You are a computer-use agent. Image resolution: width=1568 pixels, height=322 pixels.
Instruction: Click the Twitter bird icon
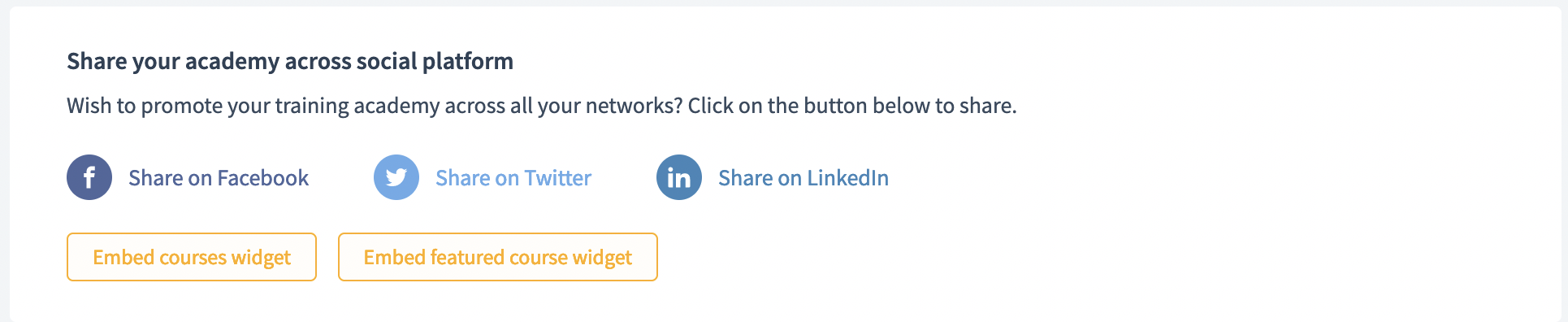pyautogui.click(x=396, y=177)
